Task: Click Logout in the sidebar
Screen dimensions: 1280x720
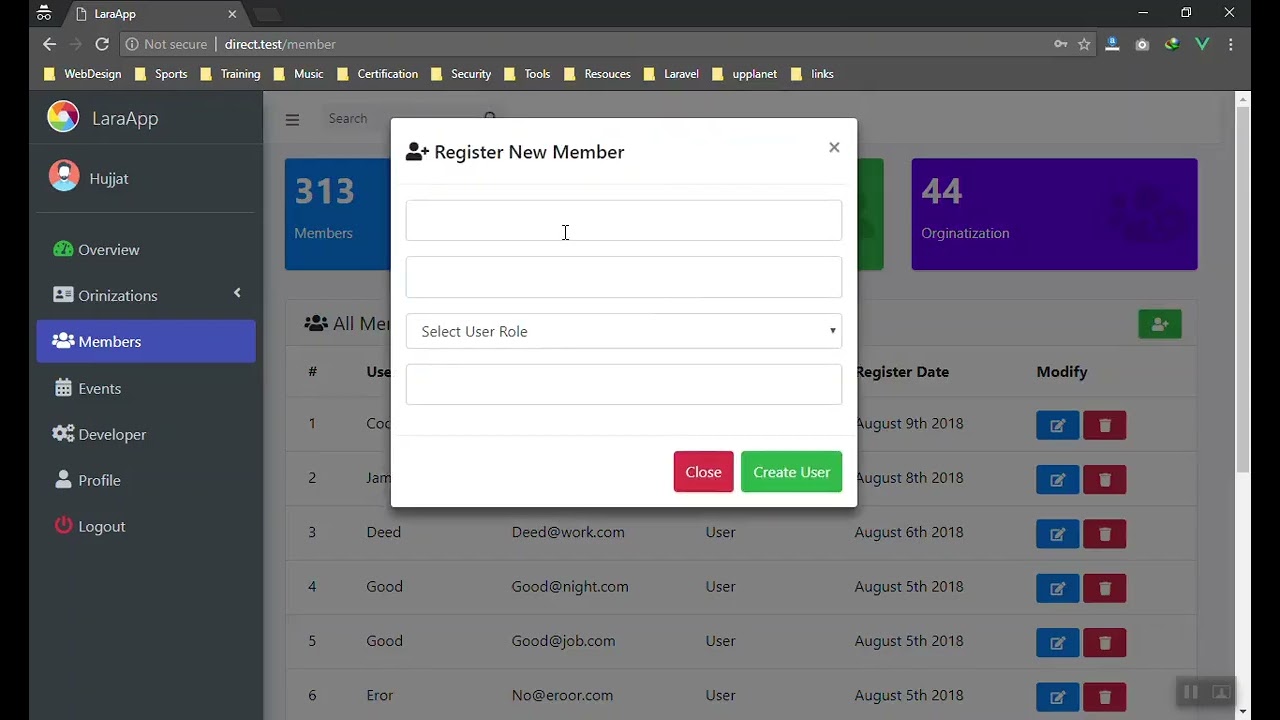Action: point(146,526)
